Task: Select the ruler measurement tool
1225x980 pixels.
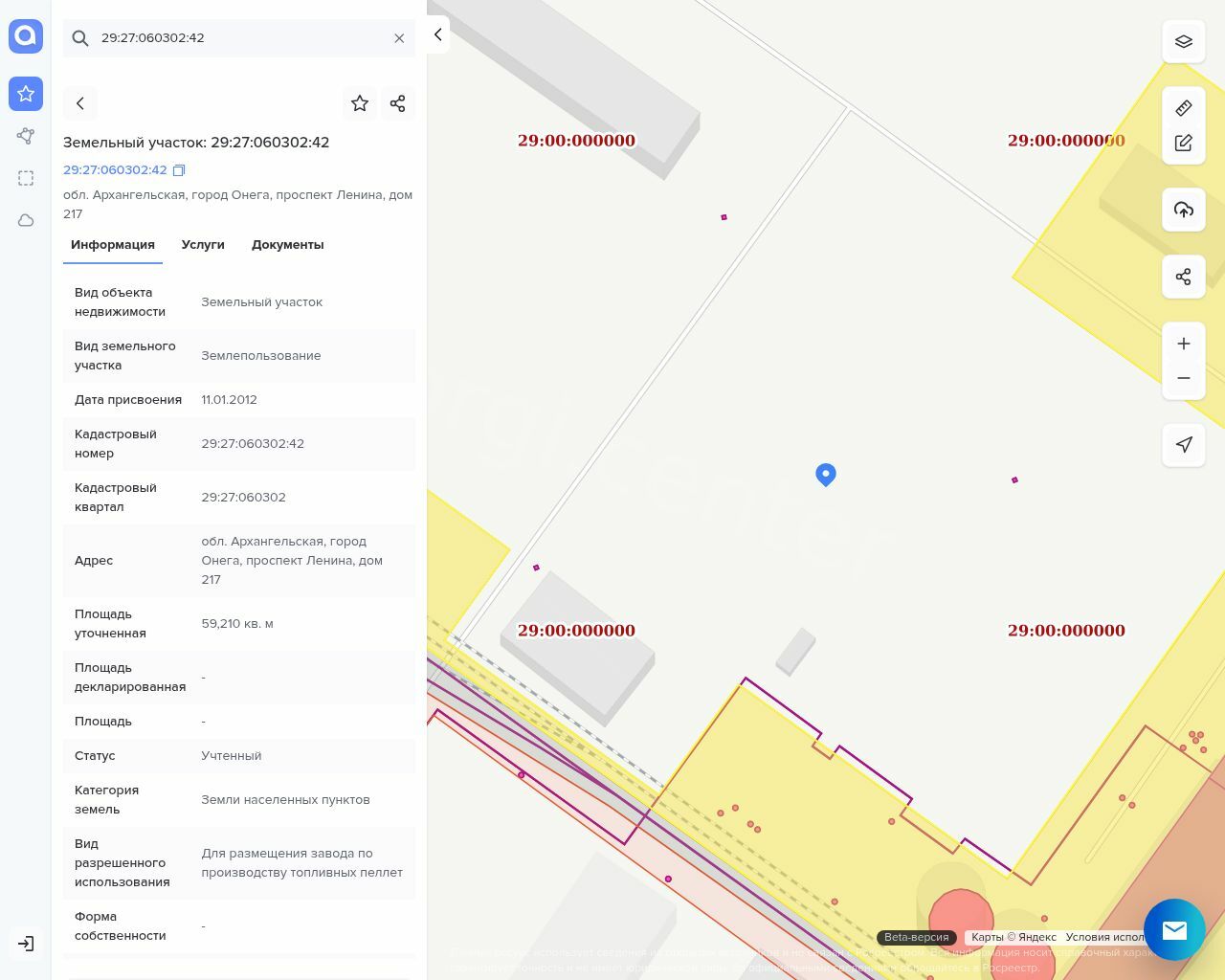Action: click(x=1184, y=108)
